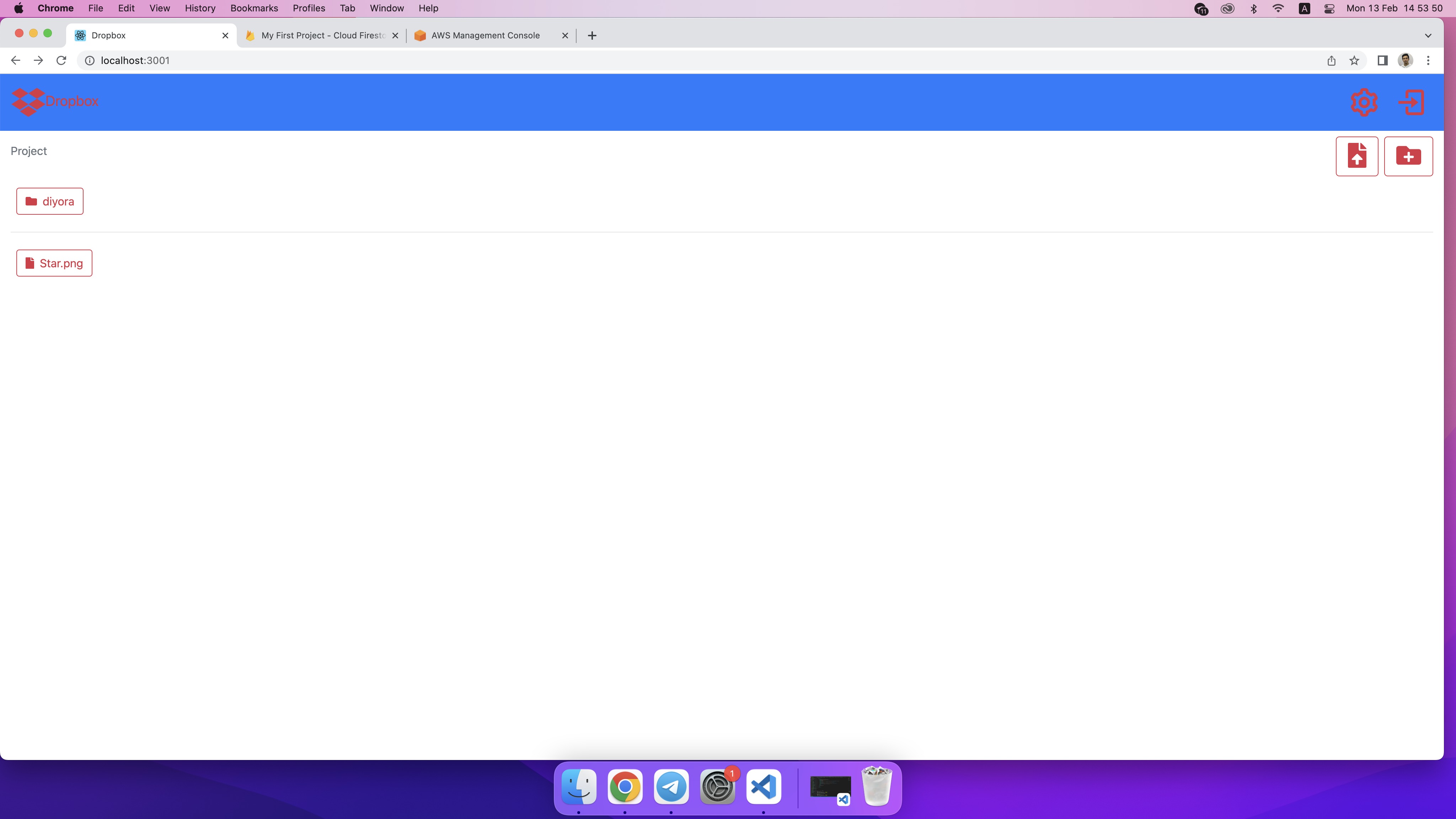This screenshot has height=819, width=1456.
Task: Expand the tab search chevron
Action: pos(1428,36)
